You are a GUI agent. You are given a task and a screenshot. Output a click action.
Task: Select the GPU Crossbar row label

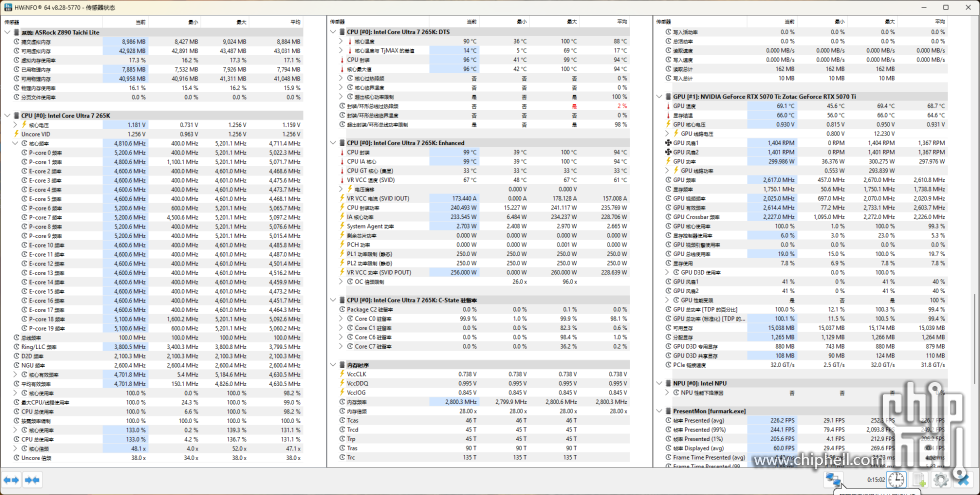coord(696,217)
